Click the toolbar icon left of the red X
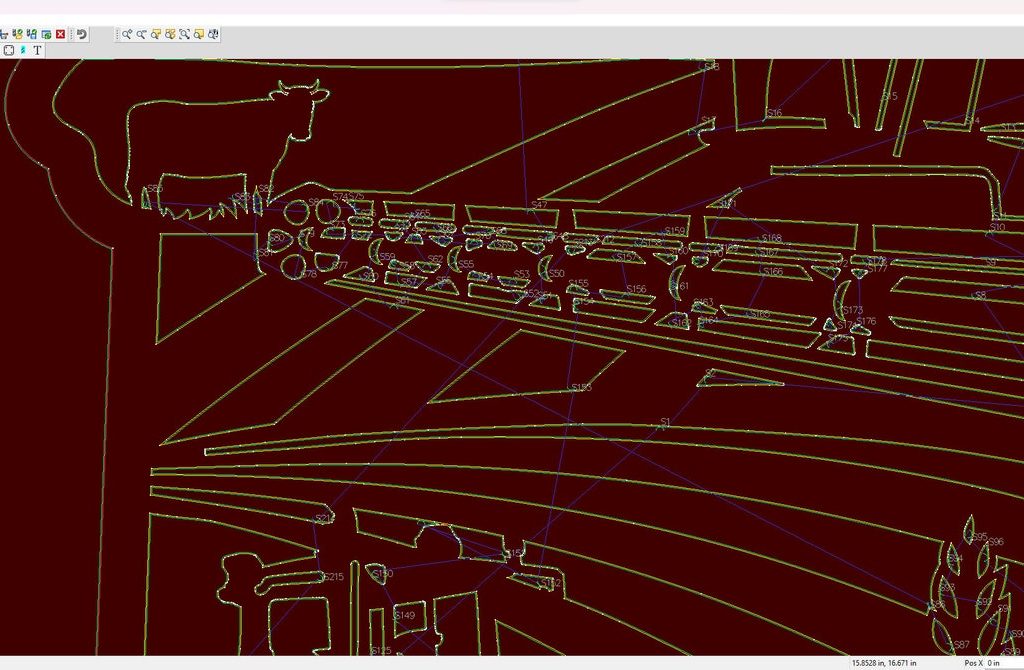The image size is (1024, 670). click(46, 34)
